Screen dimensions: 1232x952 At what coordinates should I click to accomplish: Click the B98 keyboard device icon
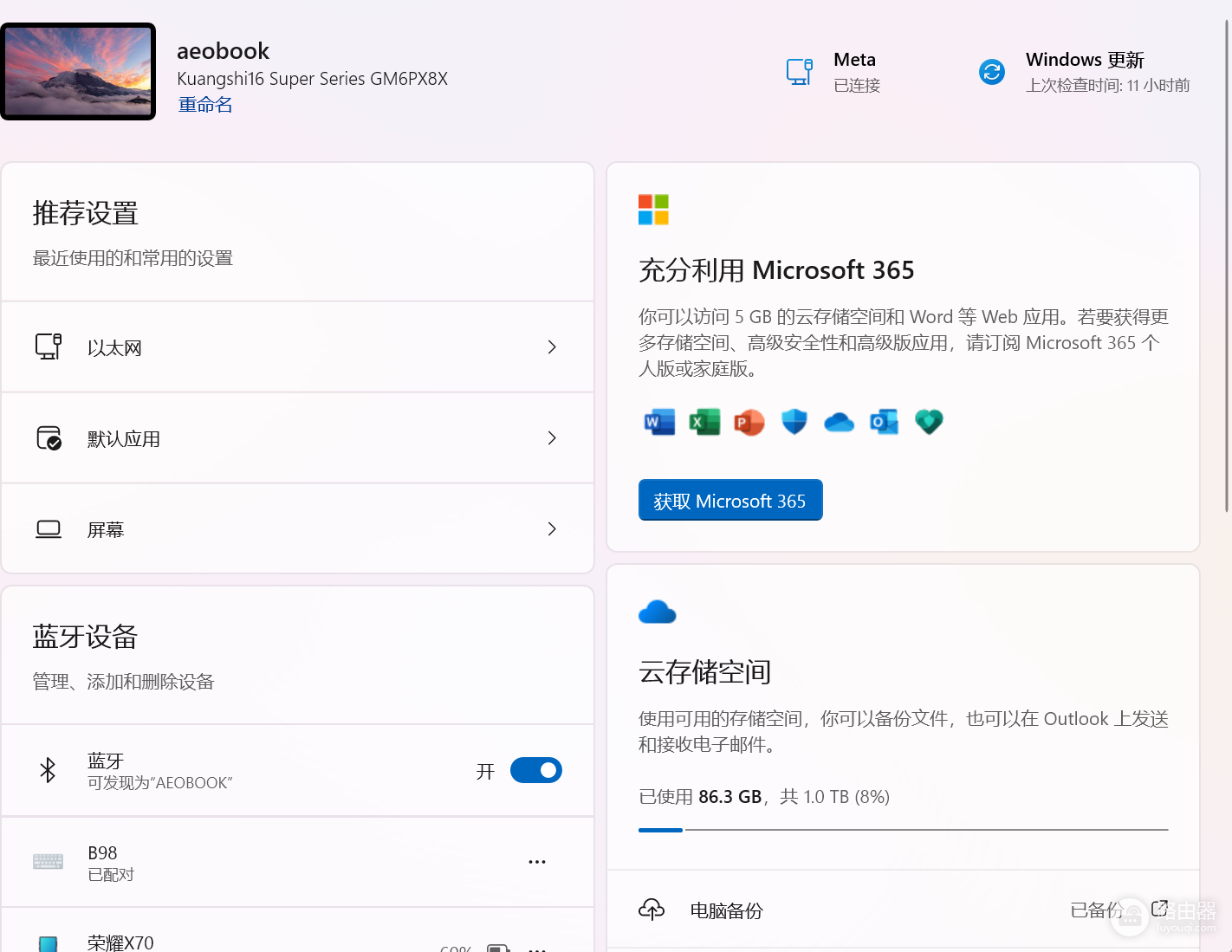[x=48, y=862]
